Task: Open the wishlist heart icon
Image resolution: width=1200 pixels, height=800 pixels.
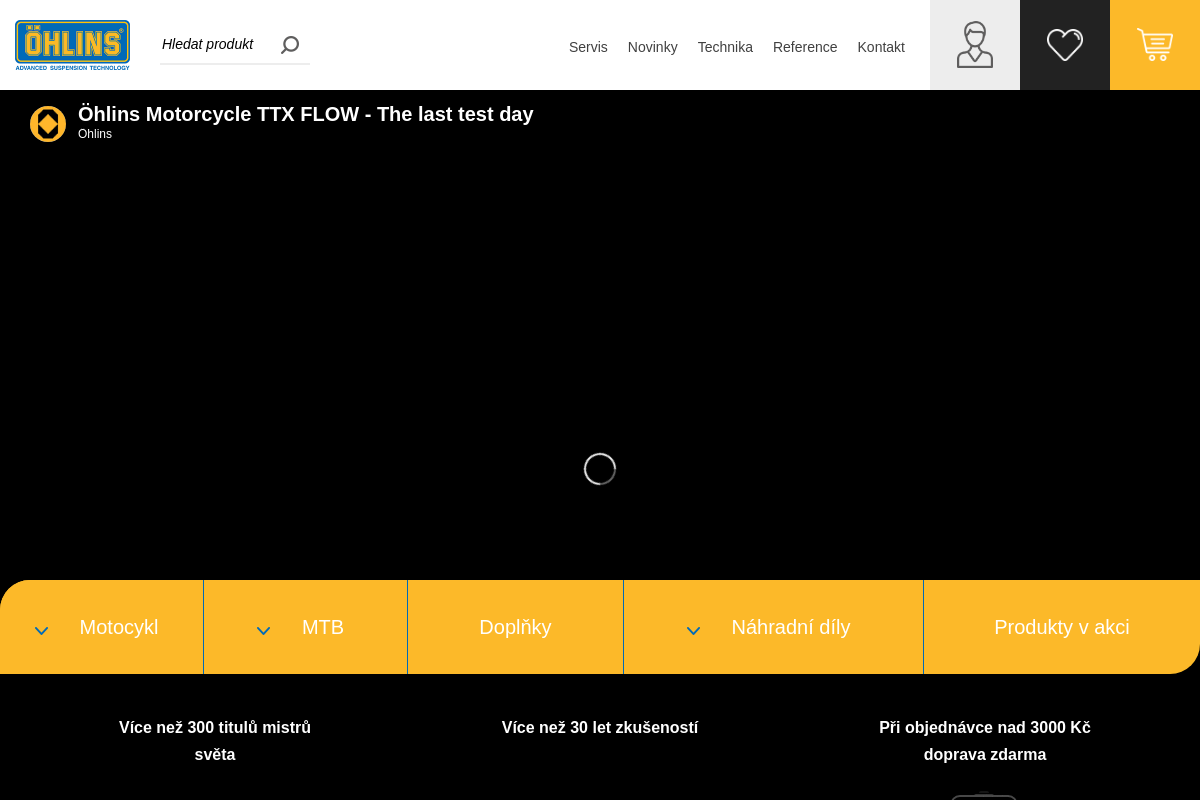Action: [1065, 45]
